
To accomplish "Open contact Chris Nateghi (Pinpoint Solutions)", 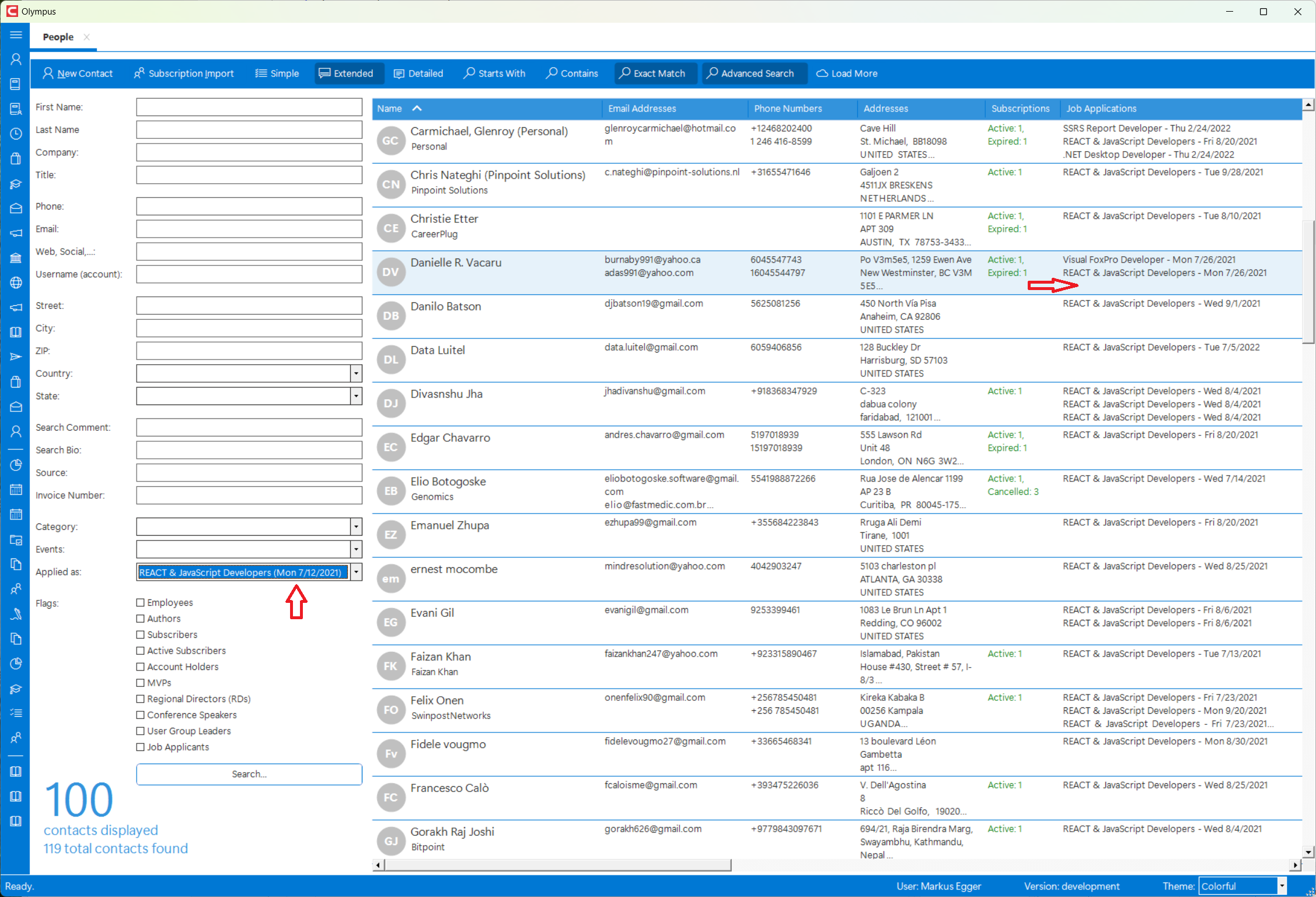I will tap(497, 175).
